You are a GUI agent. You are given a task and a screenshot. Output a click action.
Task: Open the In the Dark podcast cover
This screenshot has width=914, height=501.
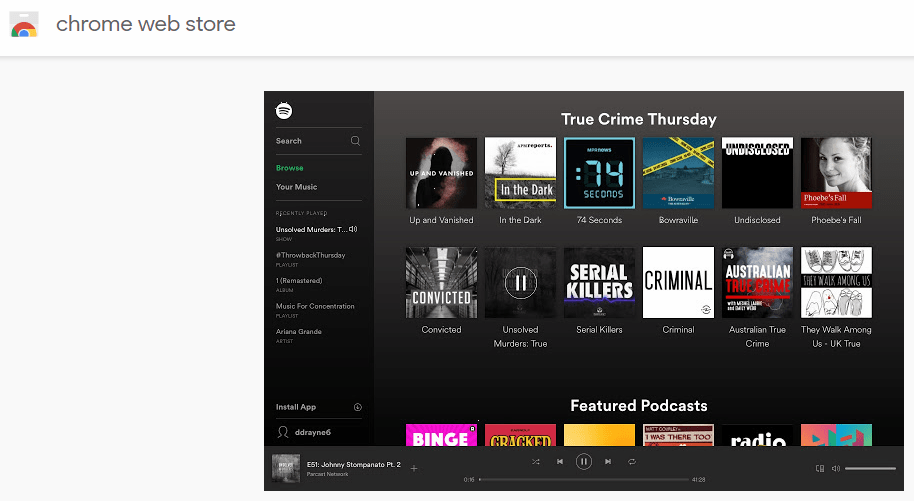tap(520, 173)
